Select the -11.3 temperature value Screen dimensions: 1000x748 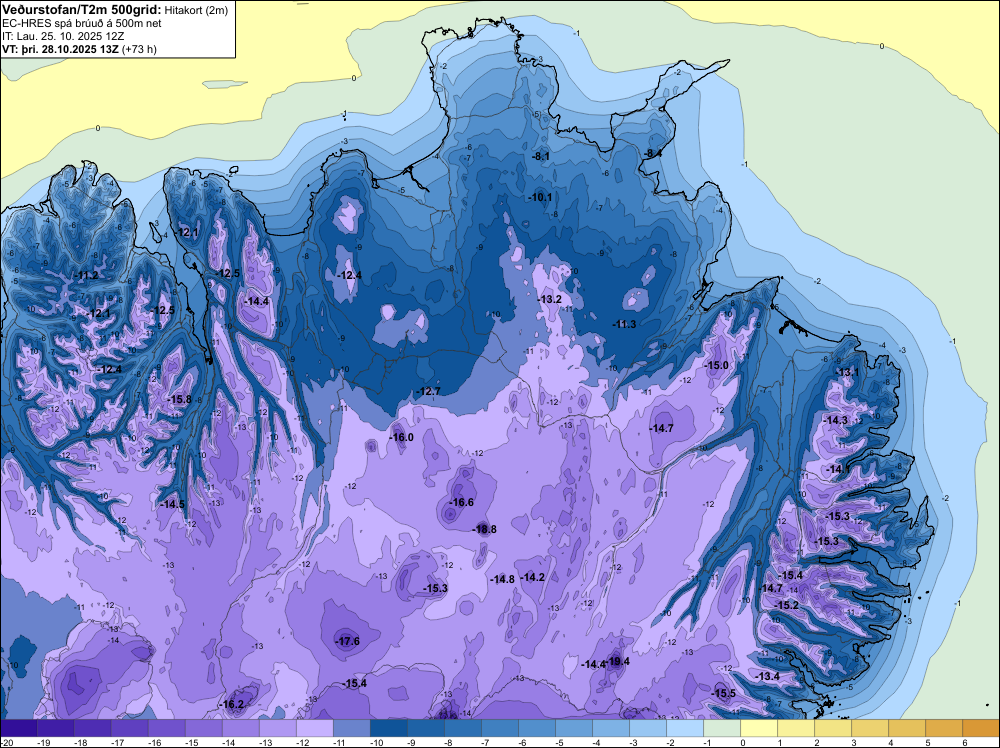click(624, 324)
